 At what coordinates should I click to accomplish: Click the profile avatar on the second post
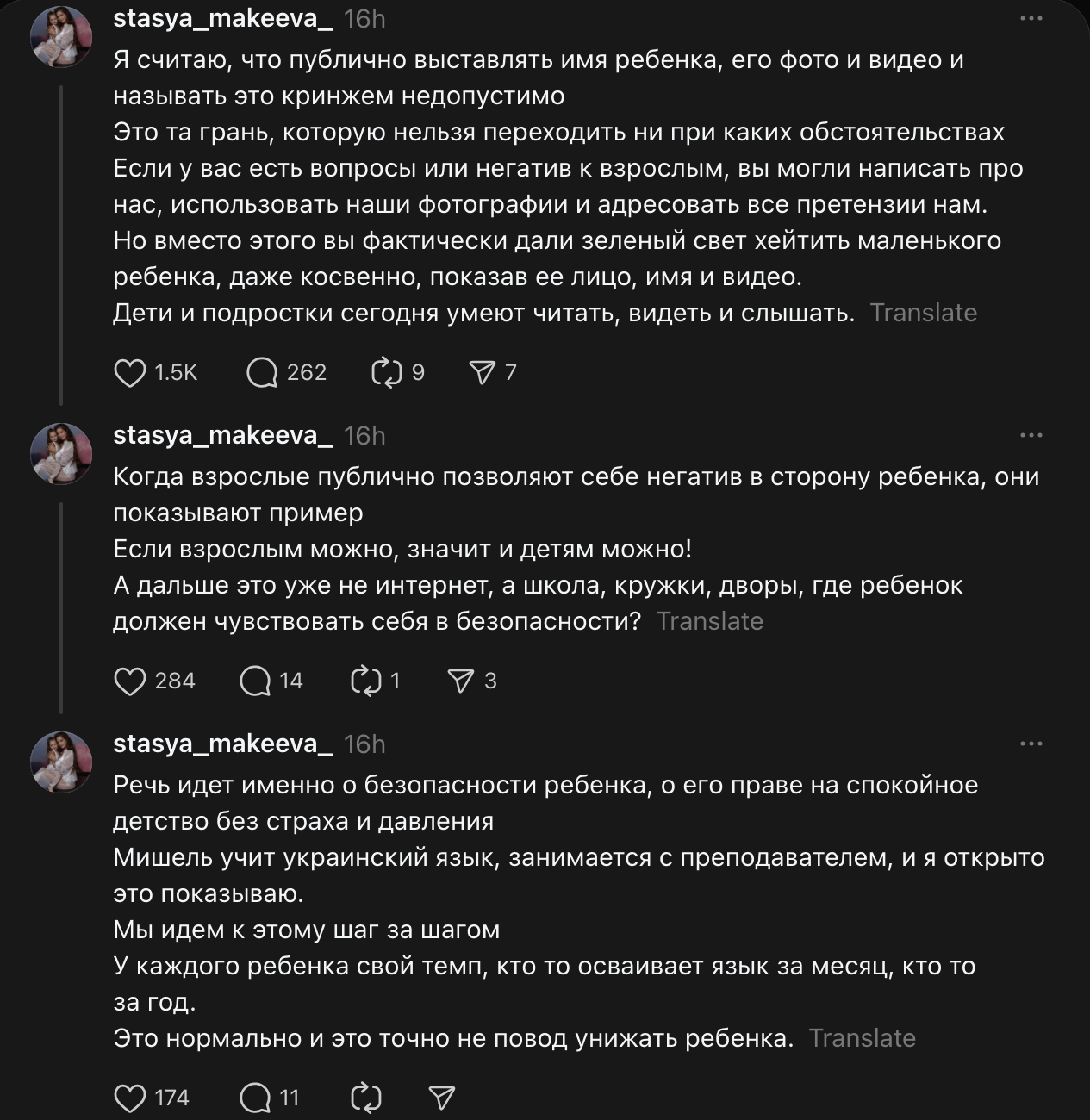(x=61, y=454)
